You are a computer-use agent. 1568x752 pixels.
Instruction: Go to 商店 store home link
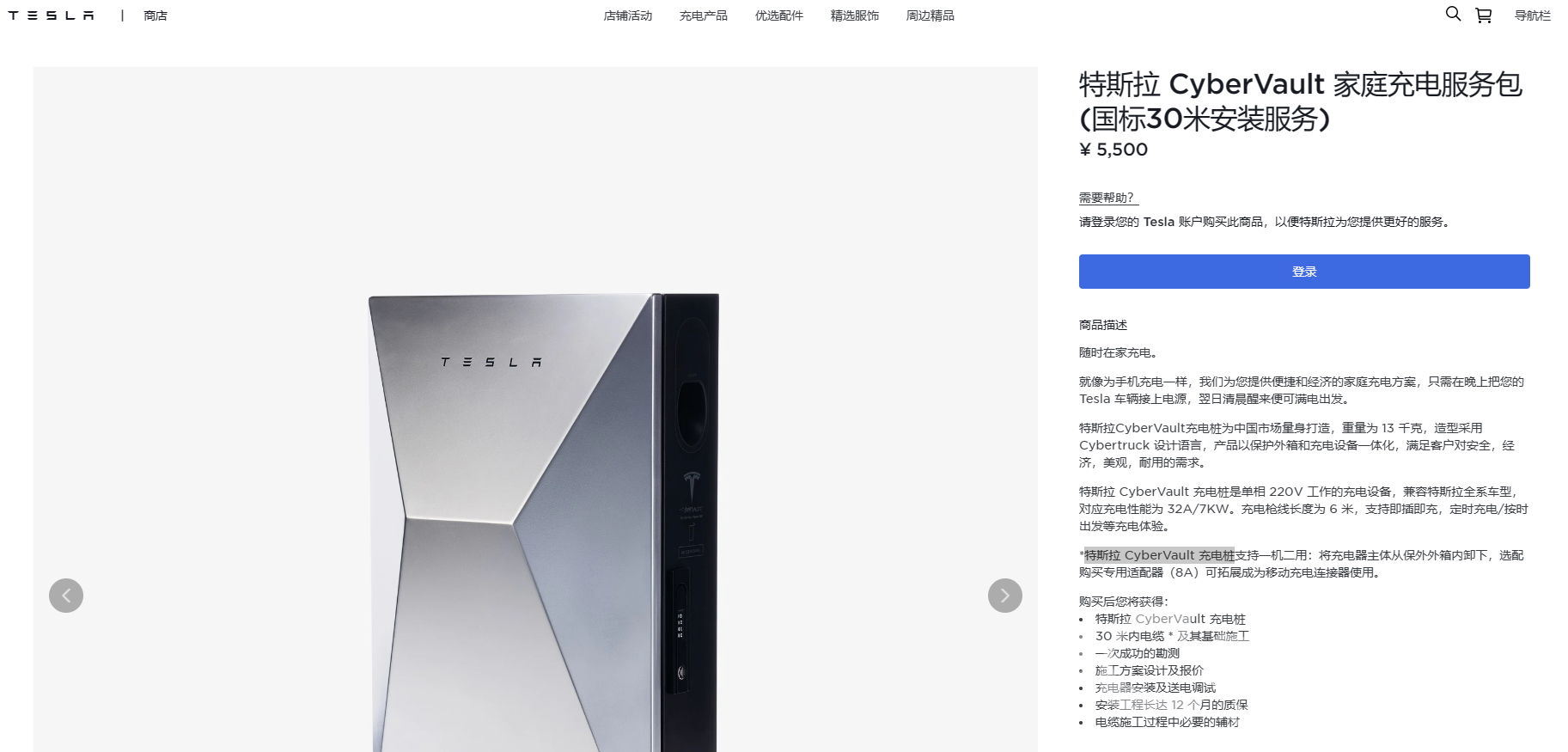click(156, 15)
